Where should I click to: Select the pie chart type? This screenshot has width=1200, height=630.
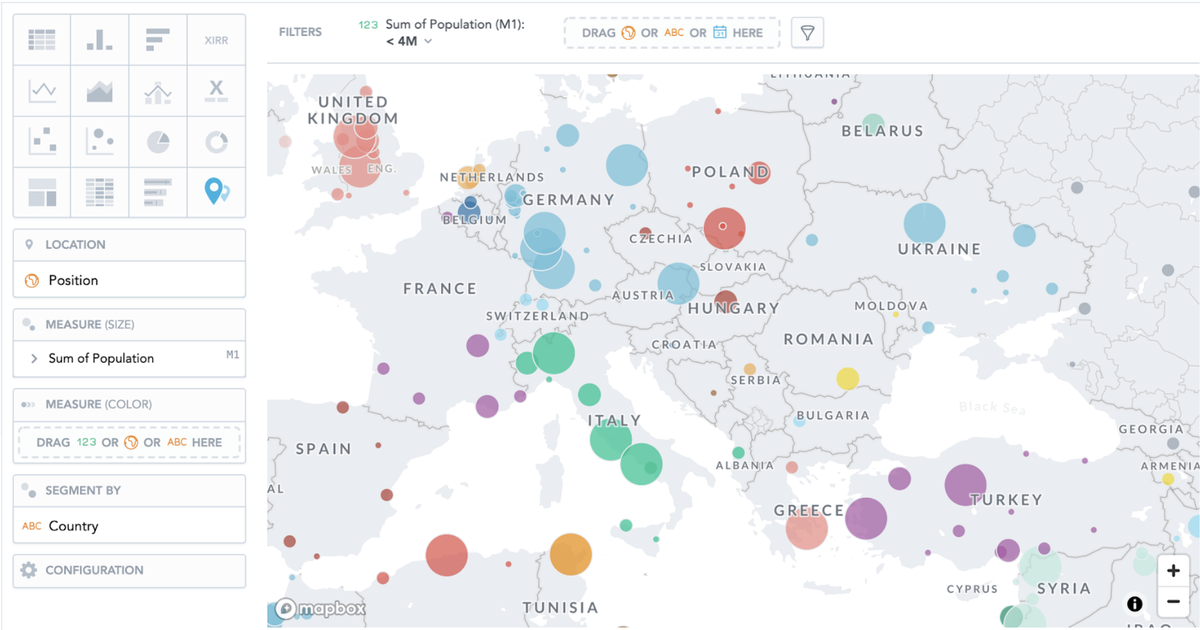[157, 140]
